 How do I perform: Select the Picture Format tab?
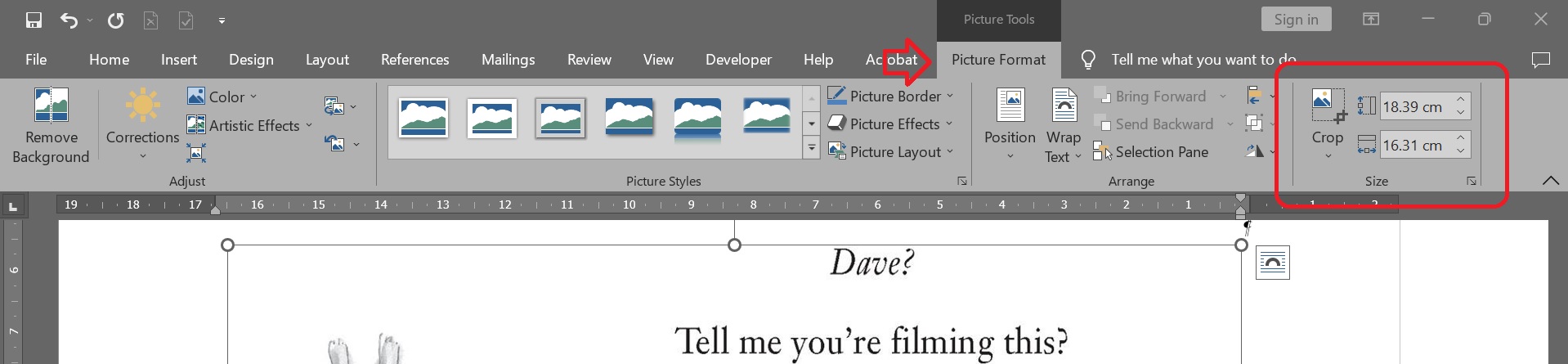998,60
